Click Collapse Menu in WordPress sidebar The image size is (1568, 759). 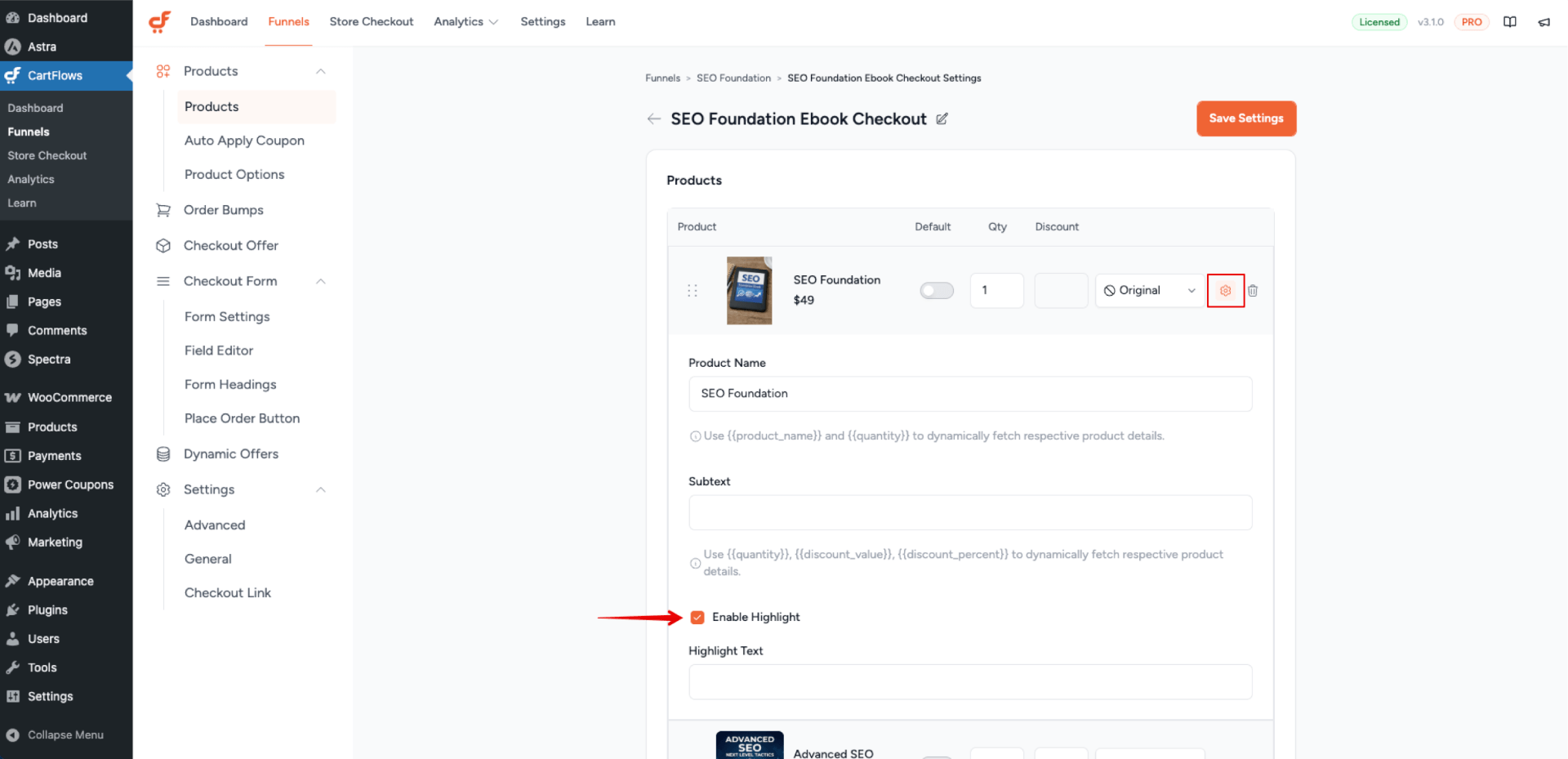point(65,735)
